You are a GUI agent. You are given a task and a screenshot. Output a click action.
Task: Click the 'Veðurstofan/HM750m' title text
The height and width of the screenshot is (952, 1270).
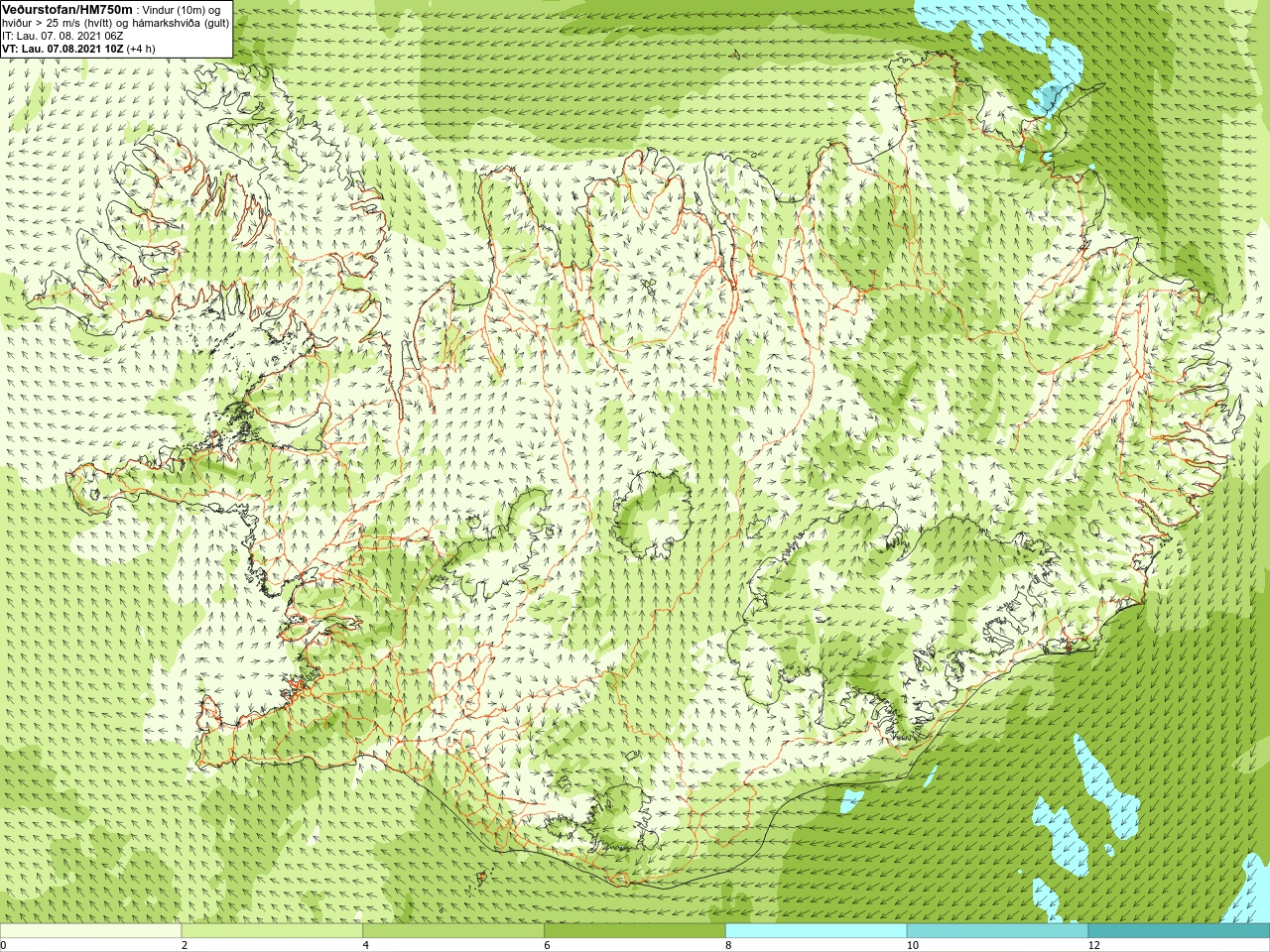click(x=67, y=9)
